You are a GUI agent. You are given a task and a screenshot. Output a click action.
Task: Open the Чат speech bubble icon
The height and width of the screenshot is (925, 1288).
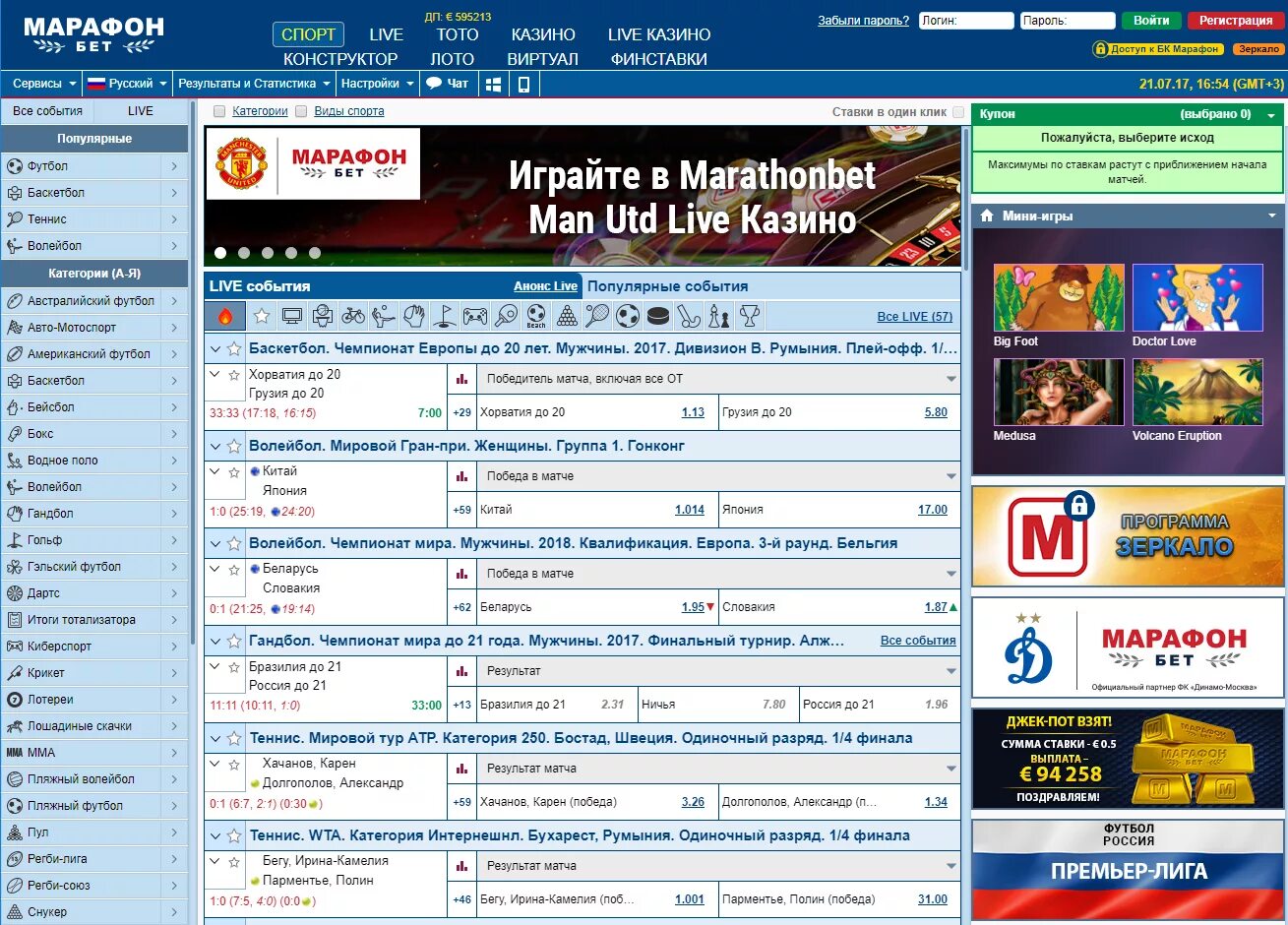[x=434, y=84]
